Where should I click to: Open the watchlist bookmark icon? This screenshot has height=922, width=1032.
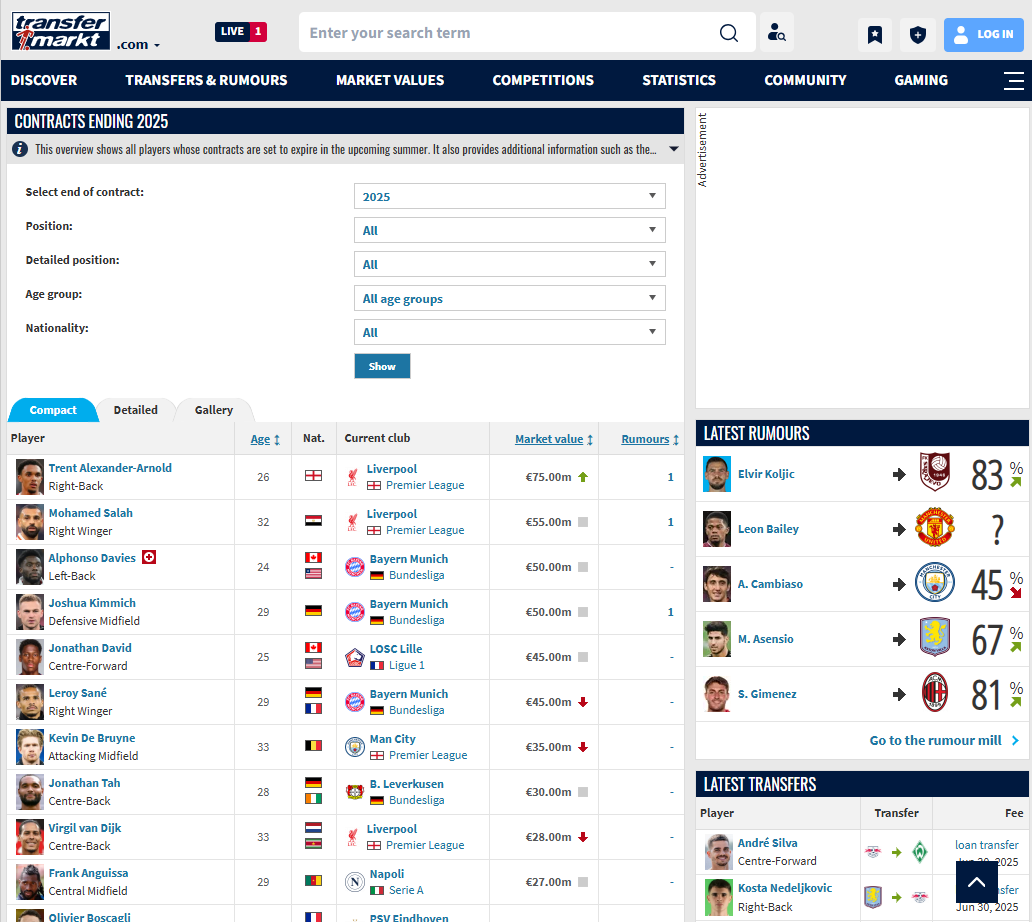pyautogui.click(x=875, y=34)
